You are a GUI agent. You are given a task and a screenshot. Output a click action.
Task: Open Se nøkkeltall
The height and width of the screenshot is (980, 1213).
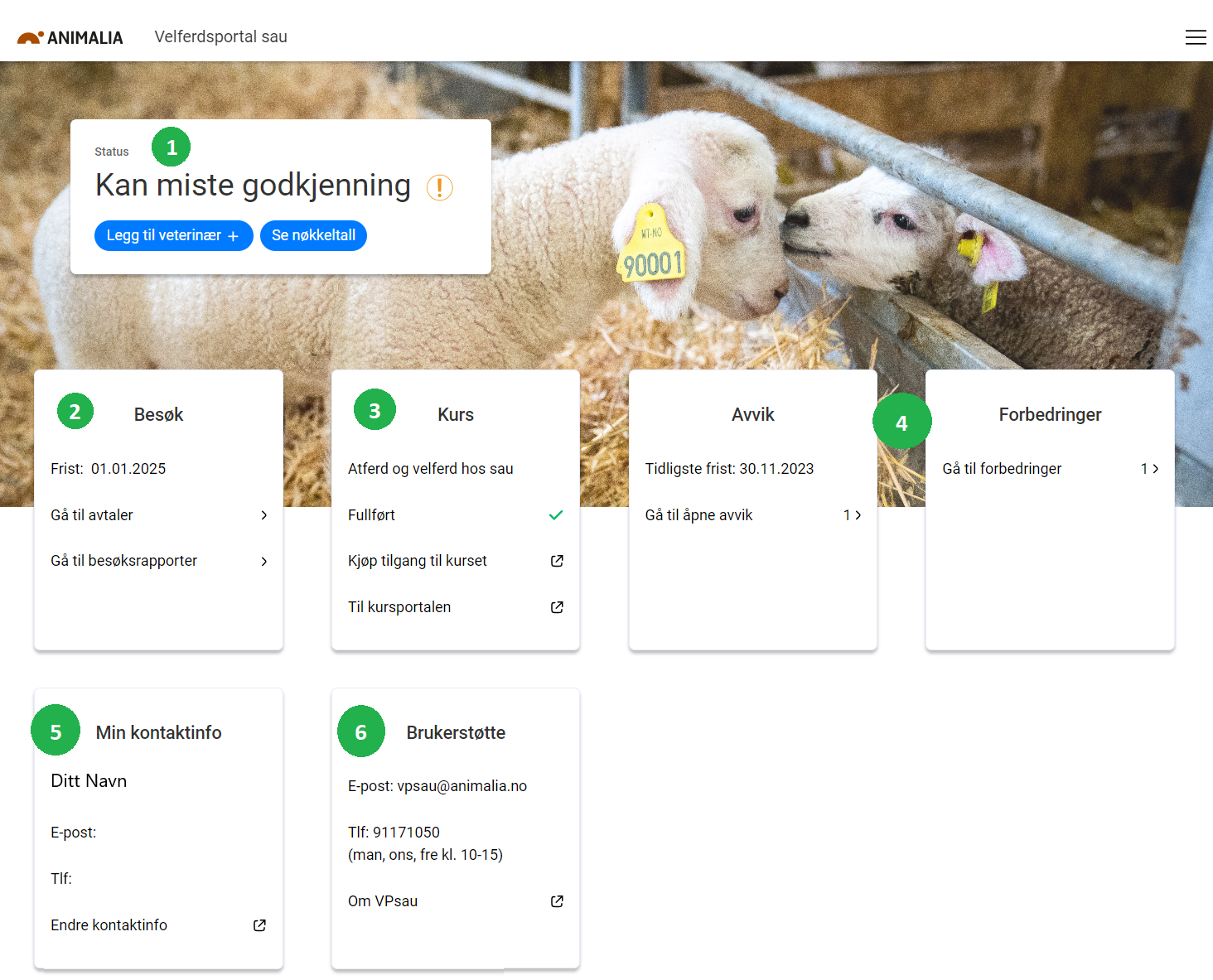click(x=313, y=236)
